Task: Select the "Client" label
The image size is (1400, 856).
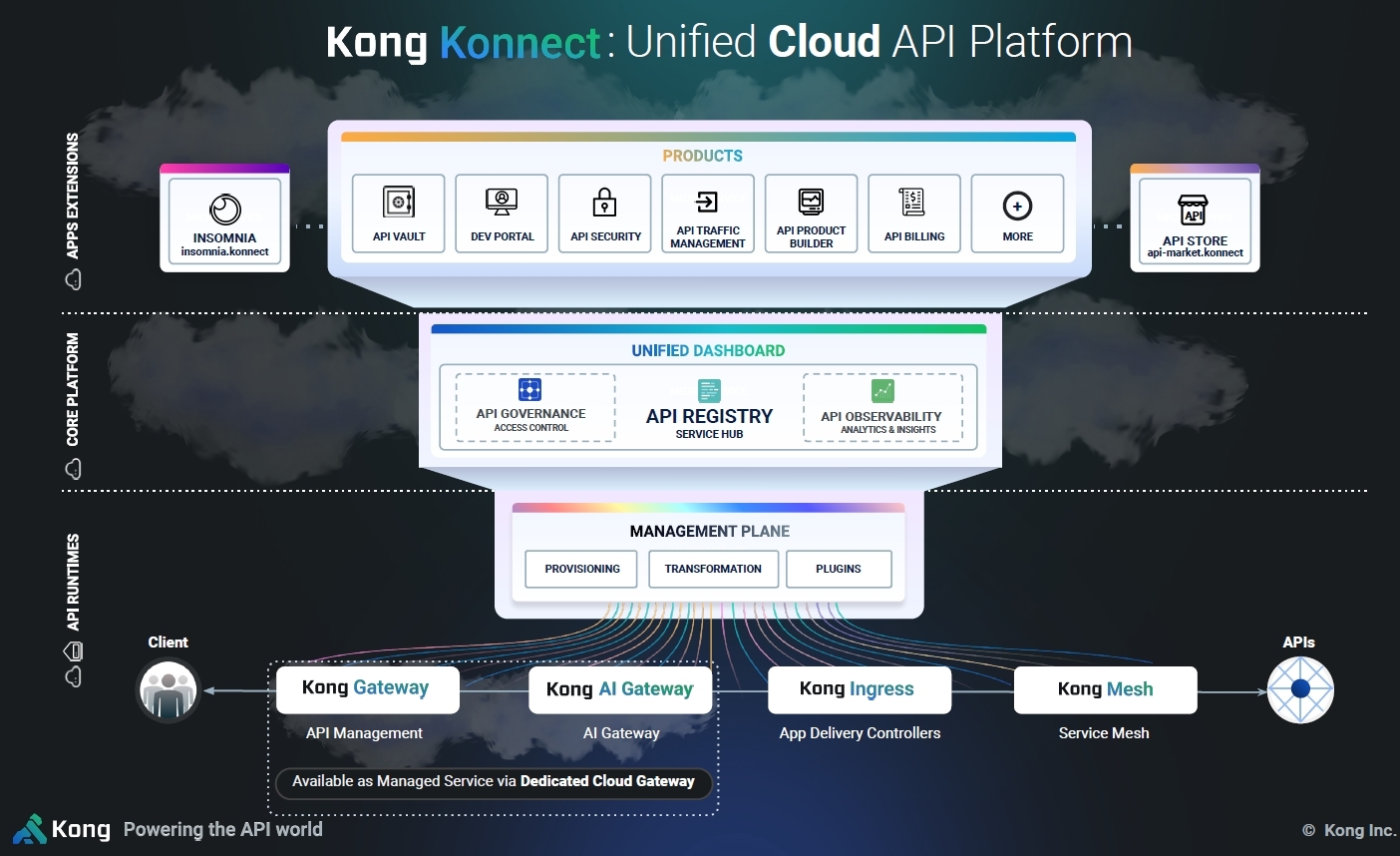Action: coord(168,642)
